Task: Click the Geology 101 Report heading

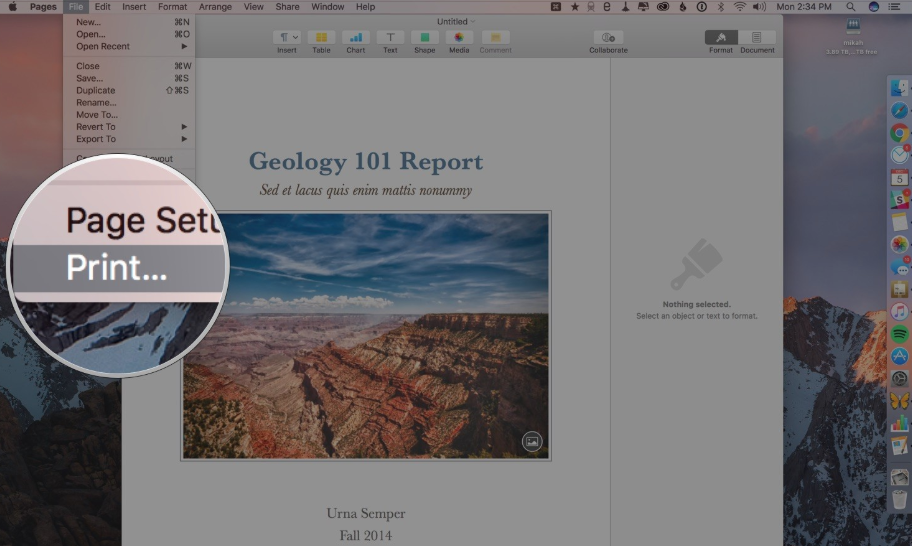Action: [366, 162]
